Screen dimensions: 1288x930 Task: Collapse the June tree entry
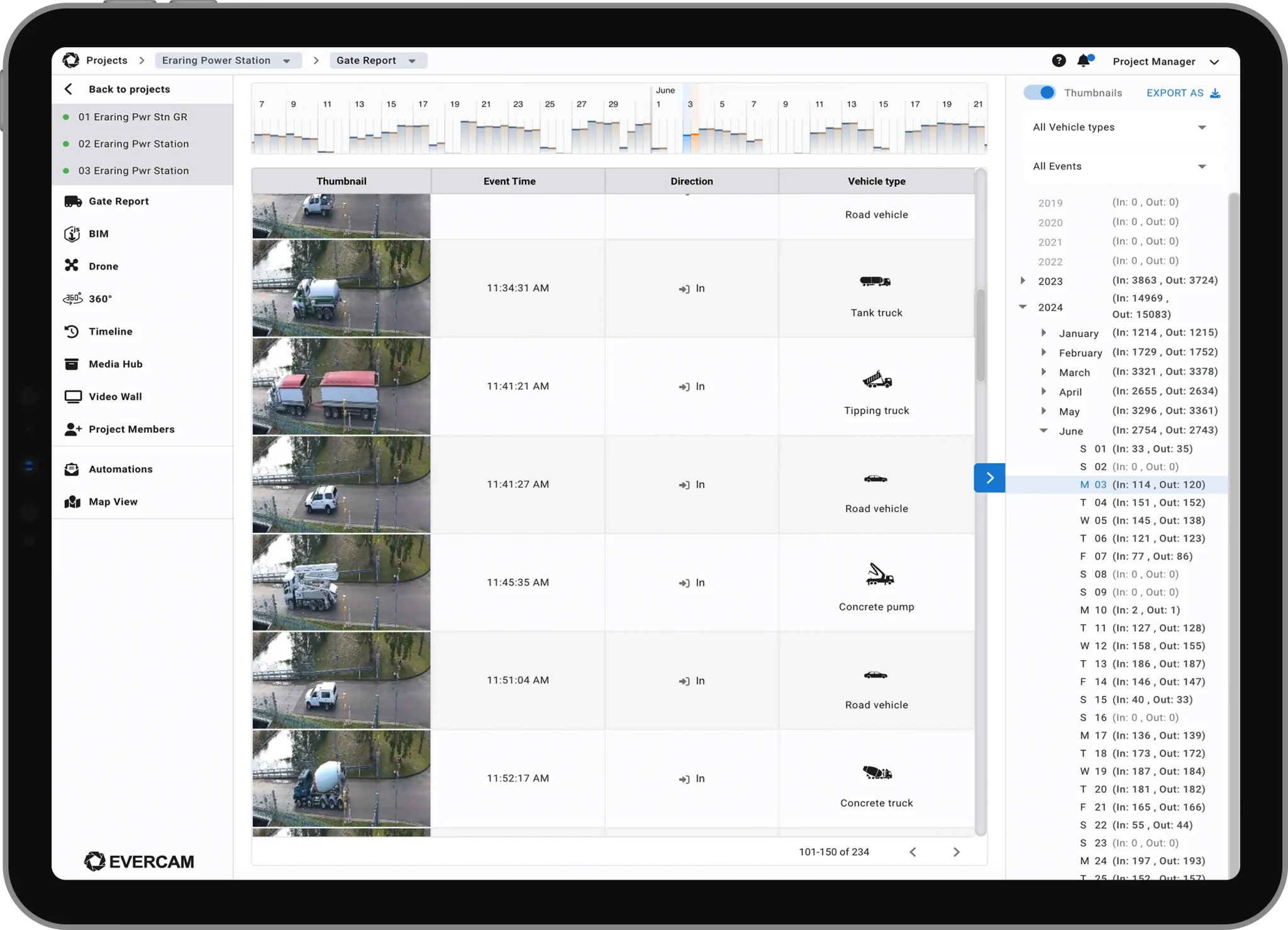coord(1044,430)
